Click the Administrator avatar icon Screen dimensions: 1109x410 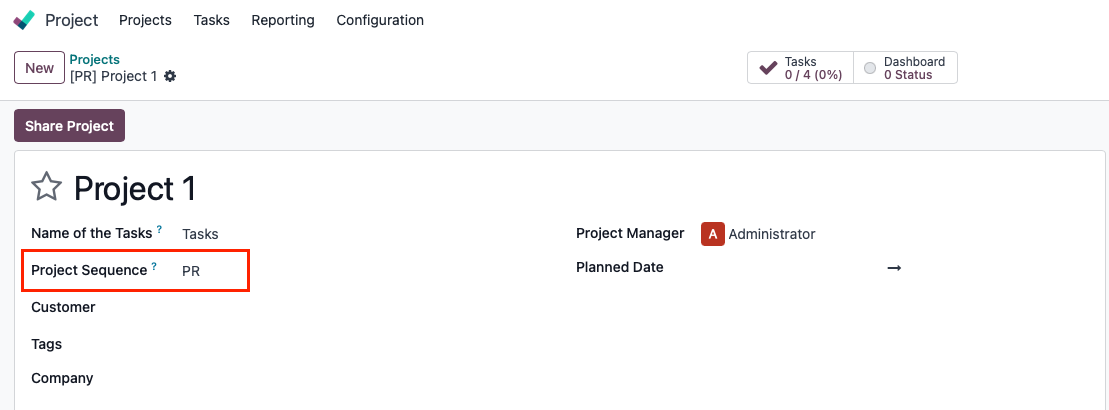coord(711,234)
